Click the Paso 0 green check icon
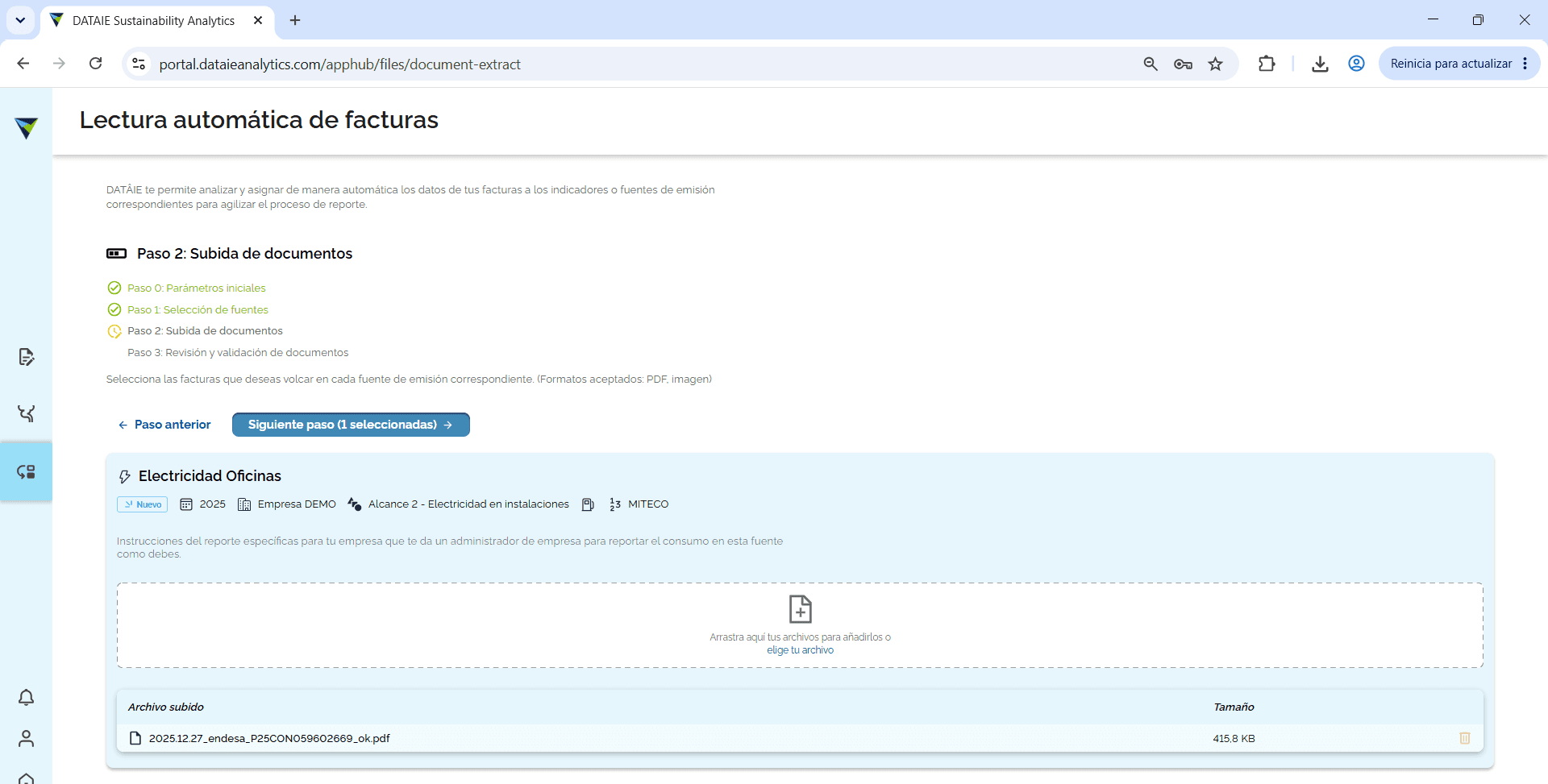 pos(114,288)
